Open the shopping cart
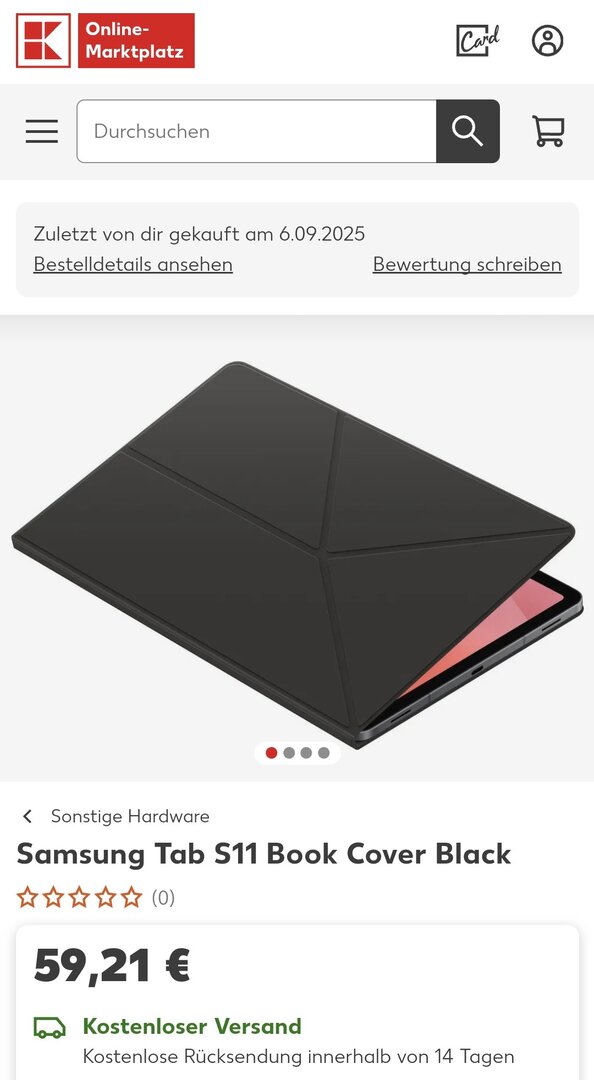594x1080 pixels. click(x=549, y=131)
